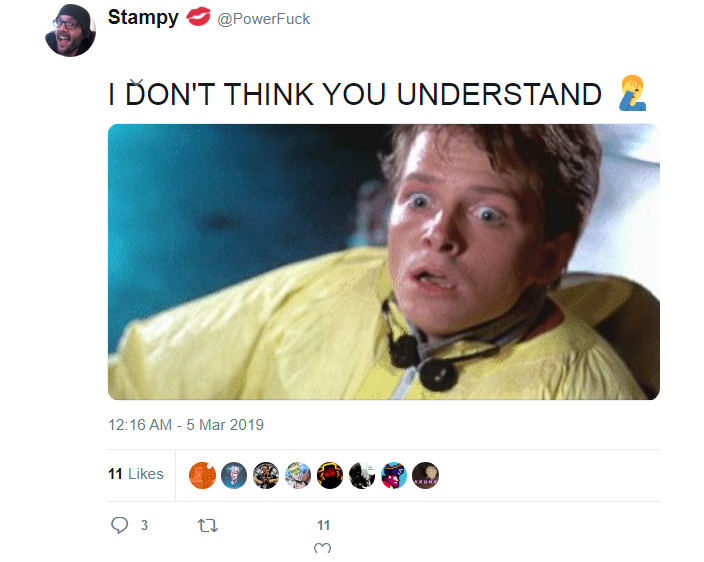Open the last liker's dark brown avatar
Screen dimensions: 704x562
pos(426,475)
